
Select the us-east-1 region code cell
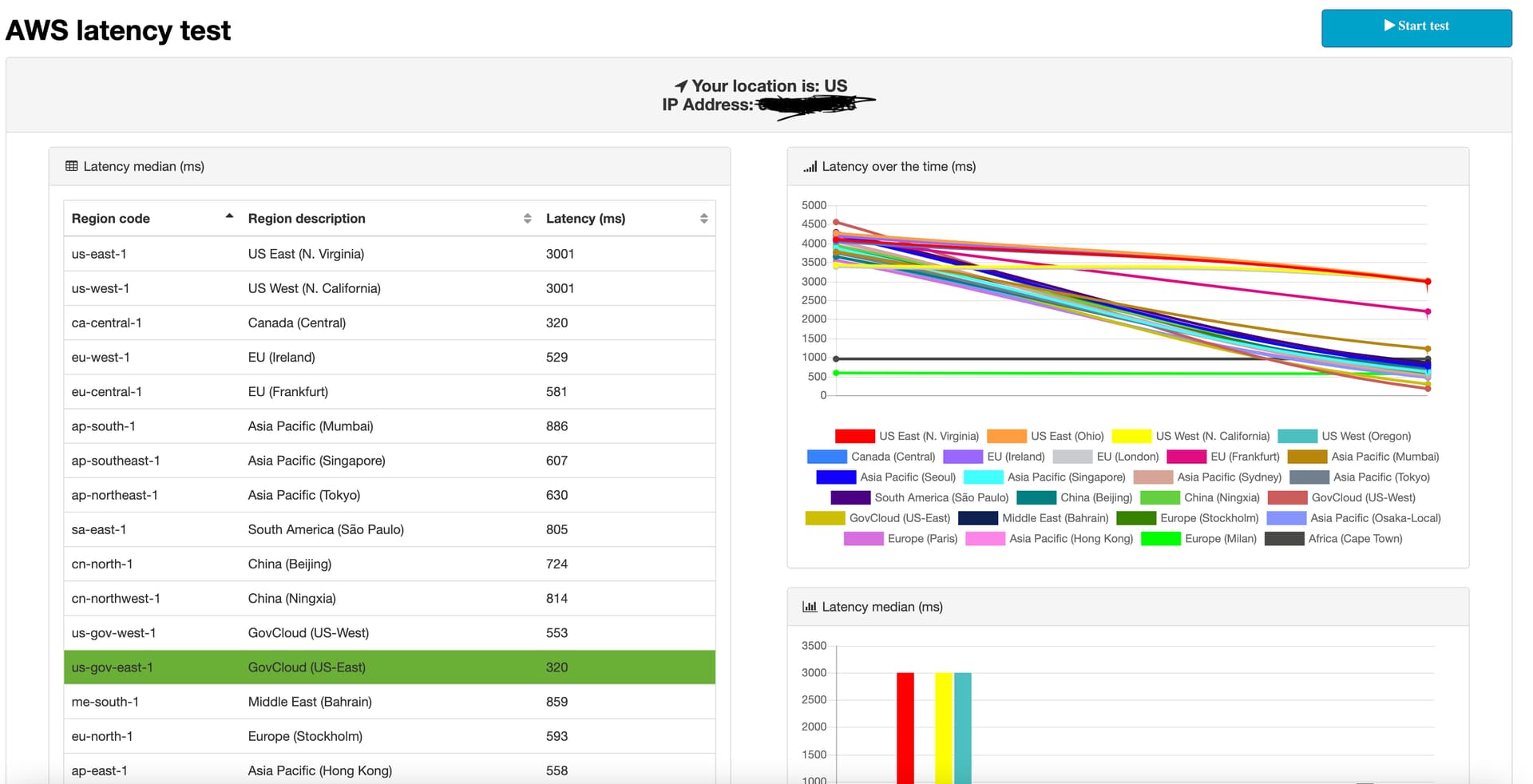point(152,254)
